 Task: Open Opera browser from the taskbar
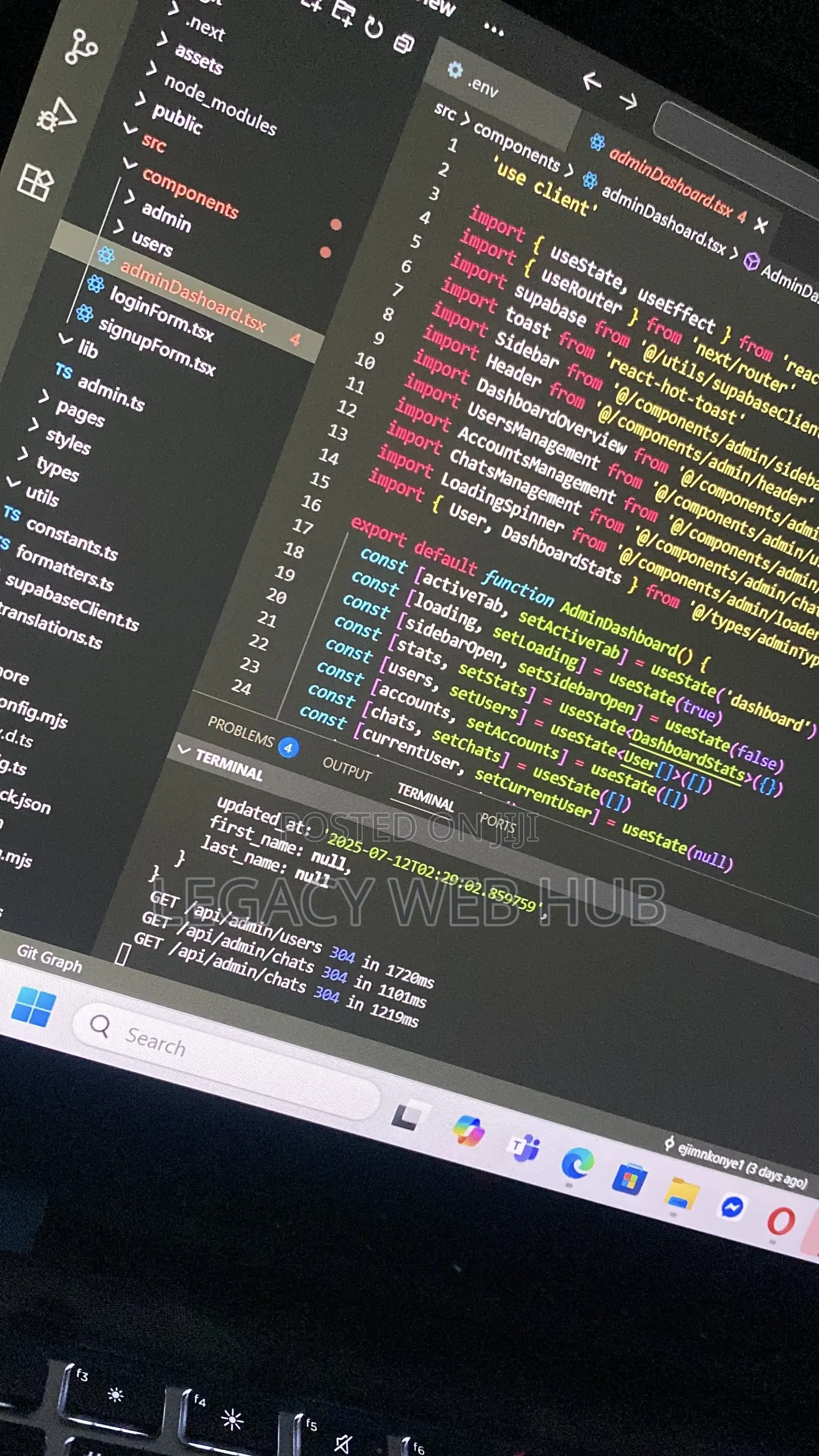point(781,1221)
